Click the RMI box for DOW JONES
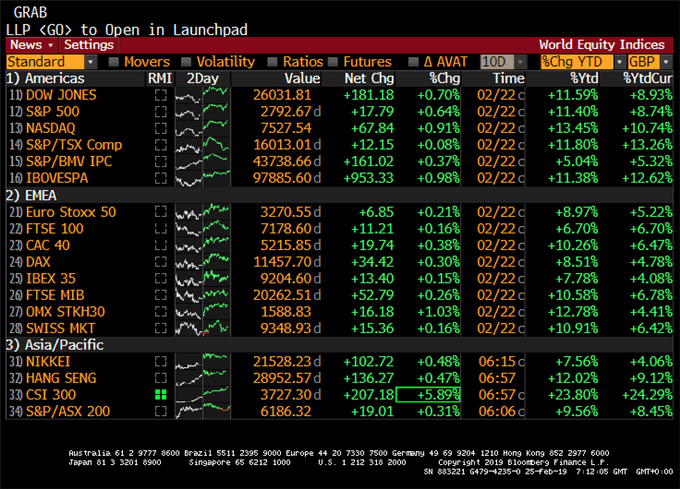Screen dimensions: 680x489 (161, 95)
